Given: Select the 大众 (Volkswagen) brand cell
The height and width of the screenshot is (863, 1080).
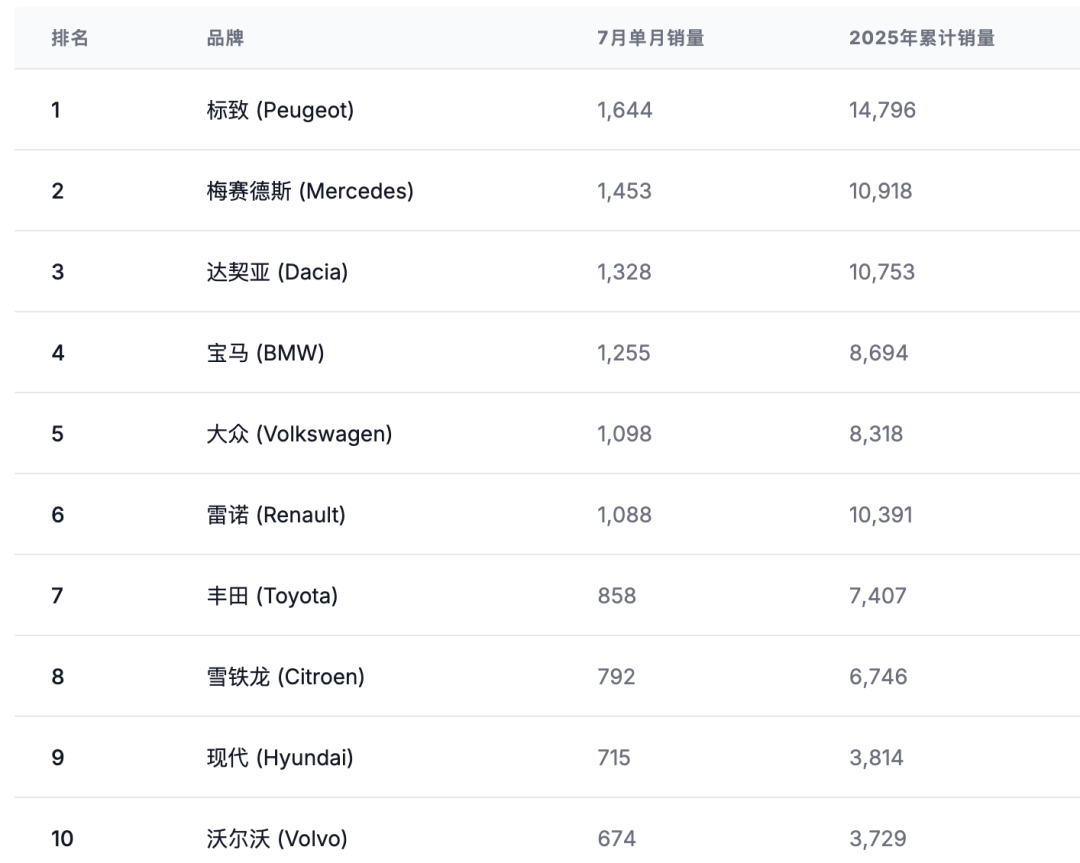Looking at the screenshot, I should click(299, 434).
